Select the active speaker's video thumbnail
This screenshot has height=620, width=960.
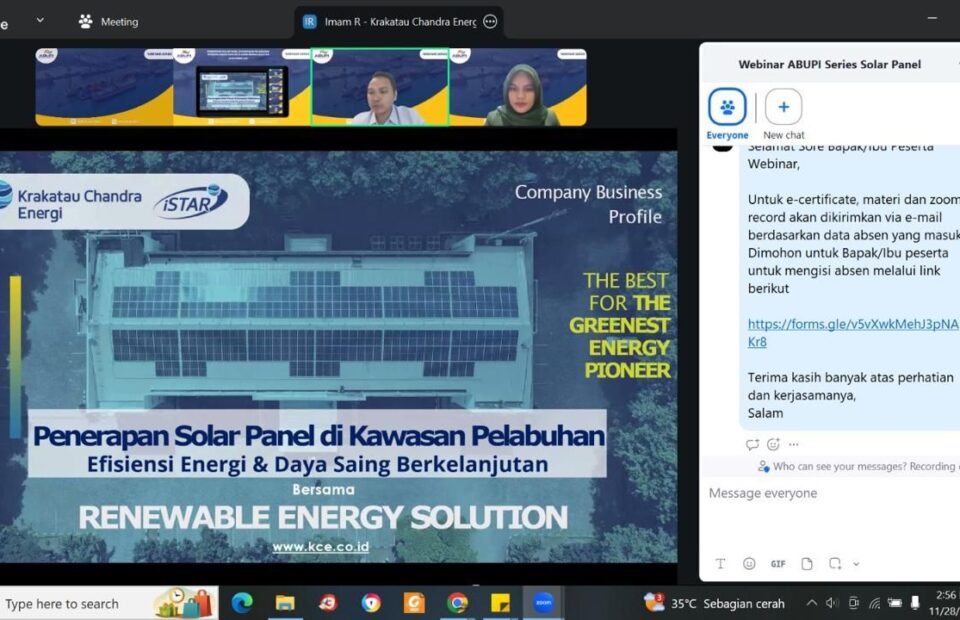click(380, 87)
